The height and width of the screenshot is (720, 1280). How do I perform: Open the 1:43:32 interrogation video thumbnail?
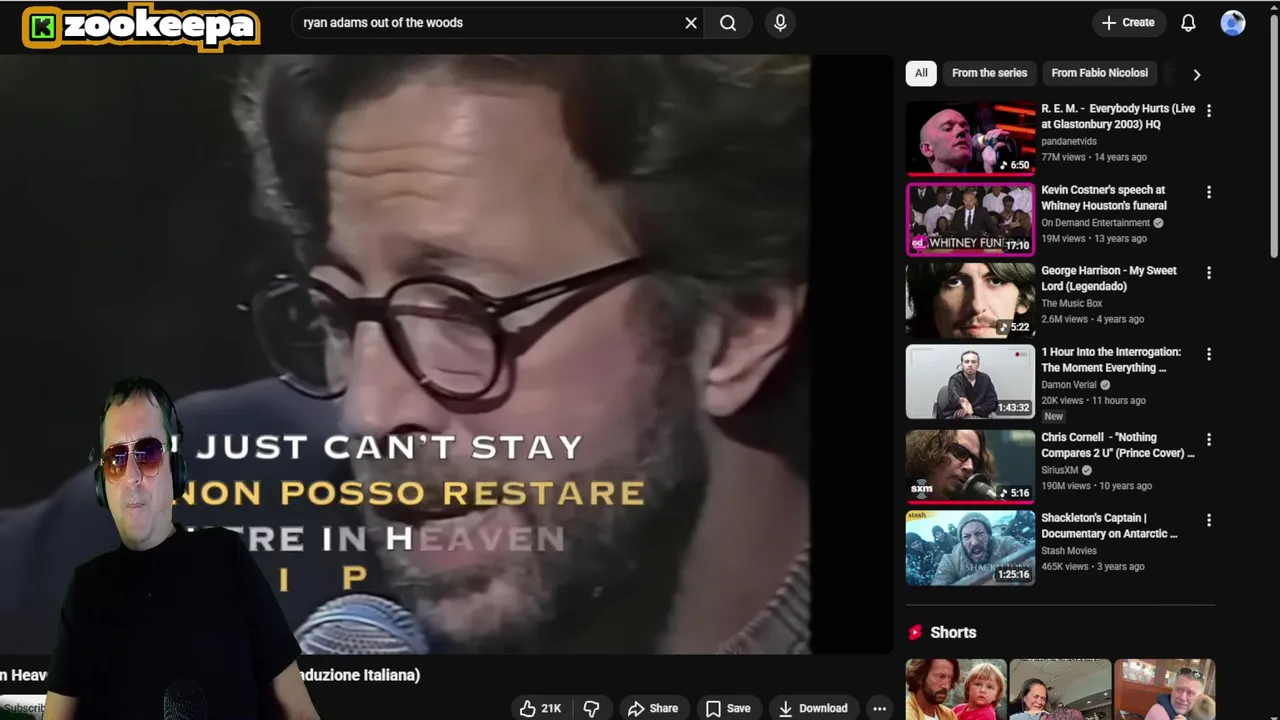(970, 381)
